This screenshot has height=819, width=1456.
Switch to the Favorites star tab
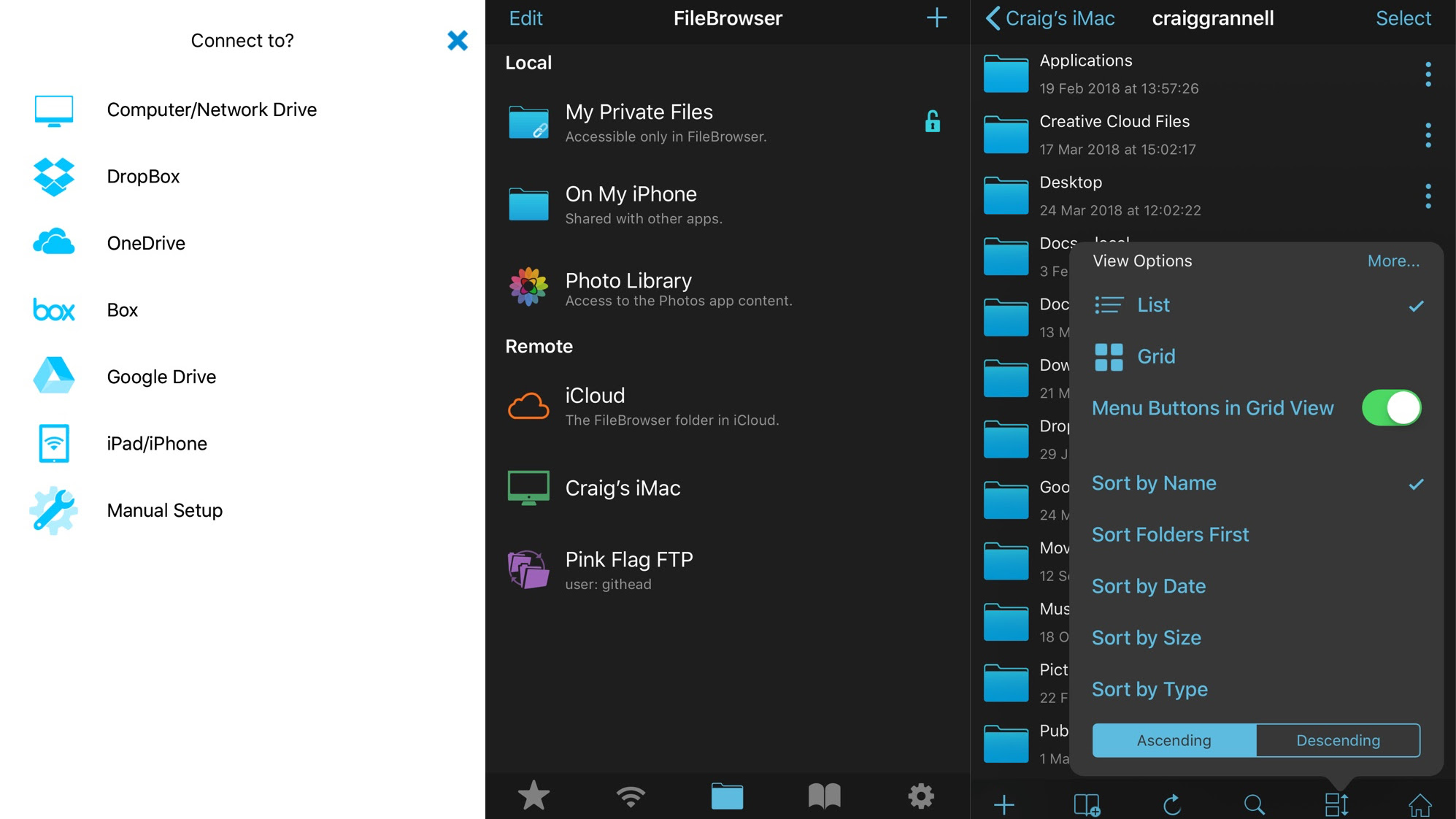(x=534, y=796)
